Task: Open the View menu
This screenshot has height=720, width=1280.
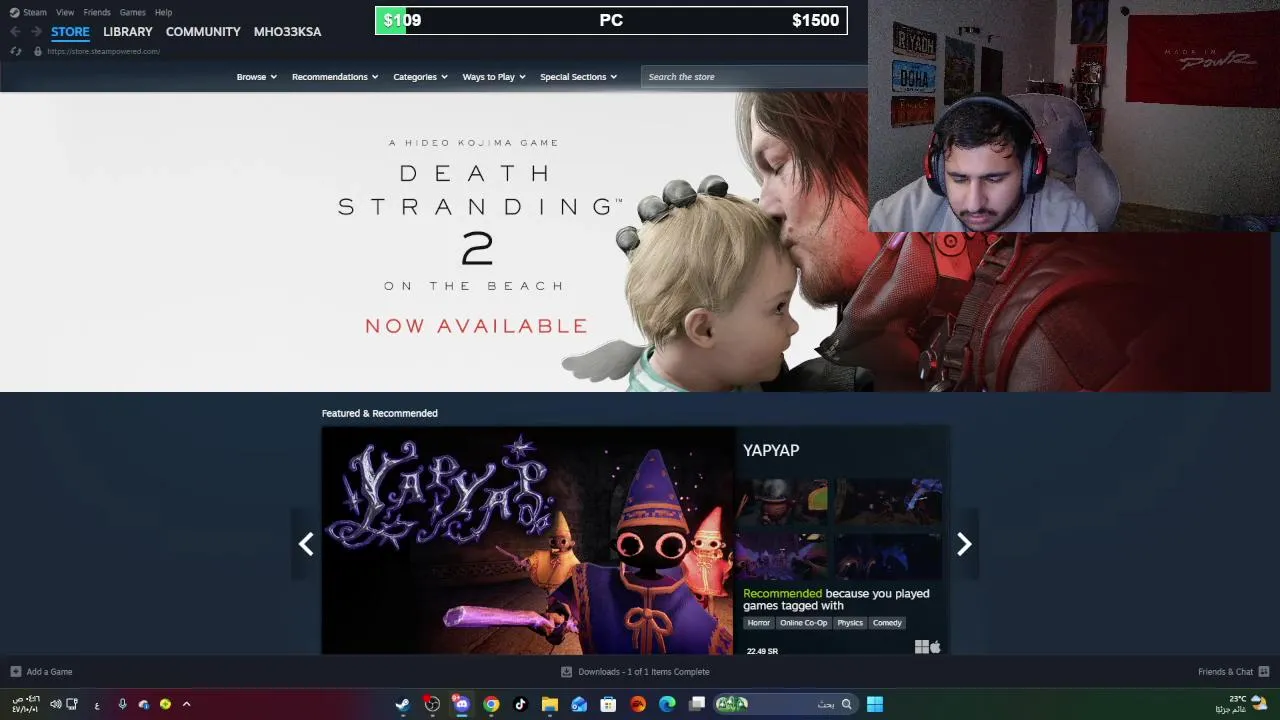Action: pos(65,12)
